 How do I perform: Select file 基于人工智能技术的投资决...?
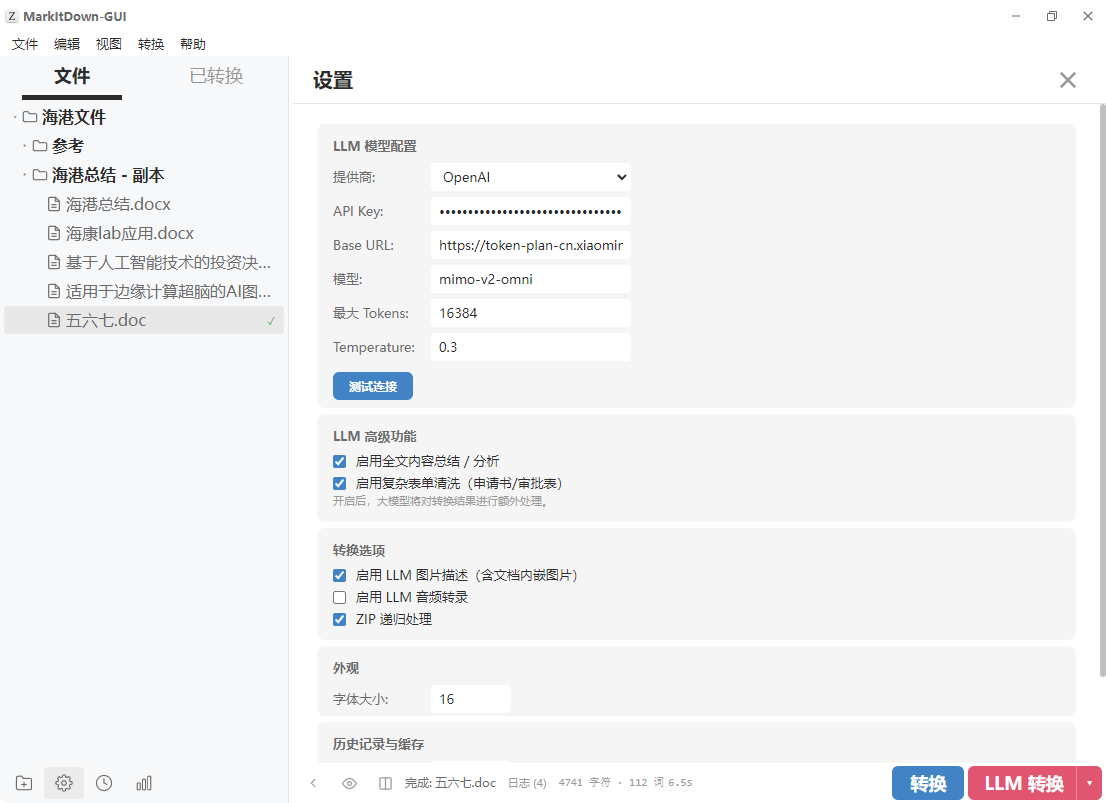144,262
